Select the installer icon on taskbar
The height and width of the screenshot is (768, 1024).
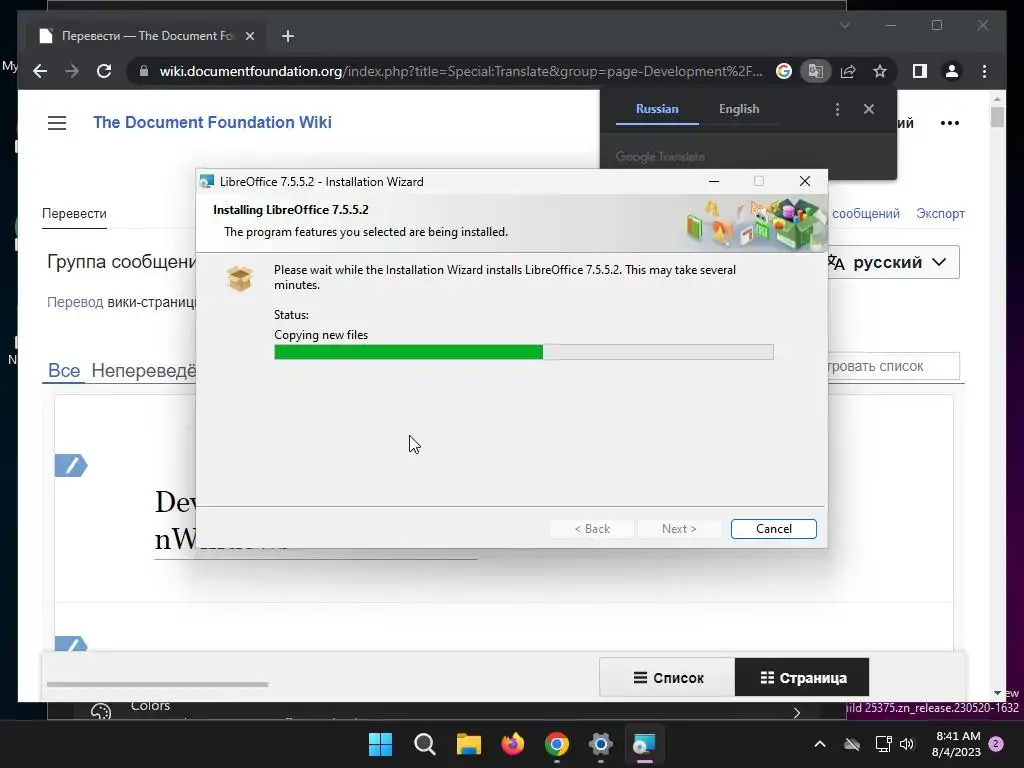click(644, 744)
